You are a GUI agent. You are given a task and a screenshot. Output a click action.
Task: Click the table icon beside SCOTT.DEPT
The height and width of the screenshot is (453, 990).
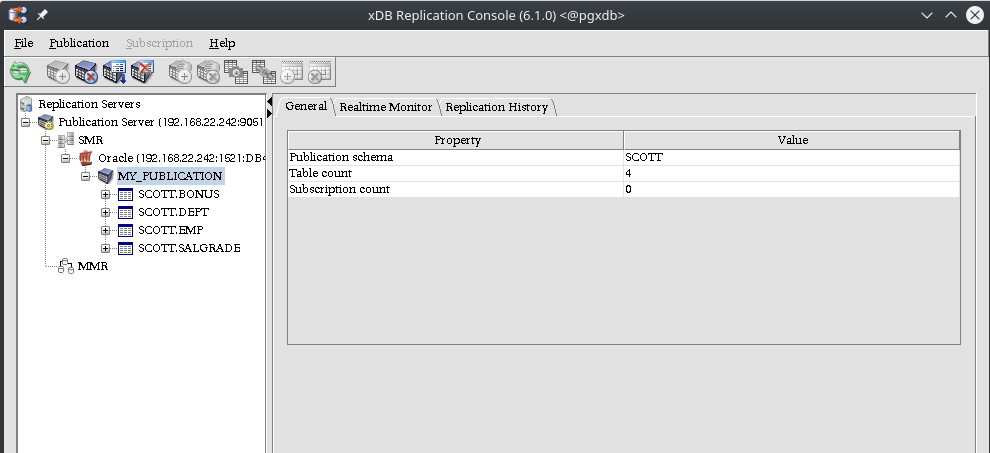click(126, 212)
